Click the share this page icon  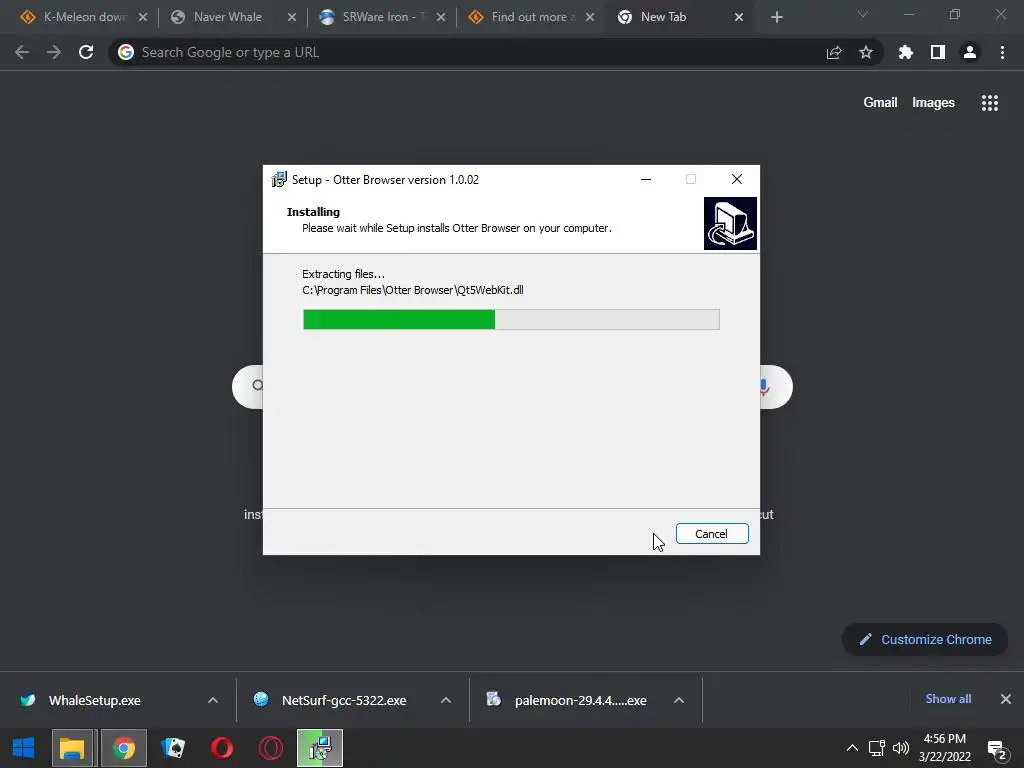click(834, 53)
